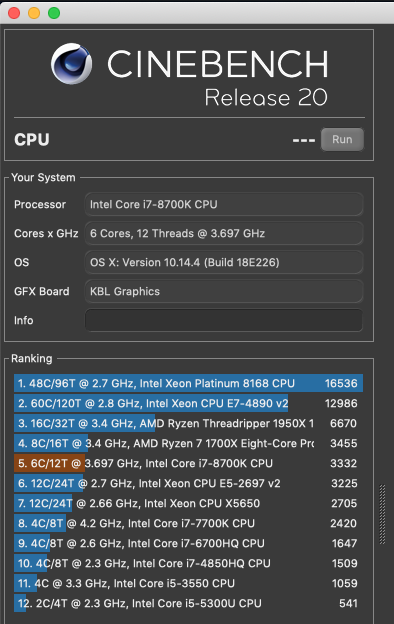Pick the Xeon X5650 ranking row
Viewport: 394px width, 624px height.
pos(188,503)
